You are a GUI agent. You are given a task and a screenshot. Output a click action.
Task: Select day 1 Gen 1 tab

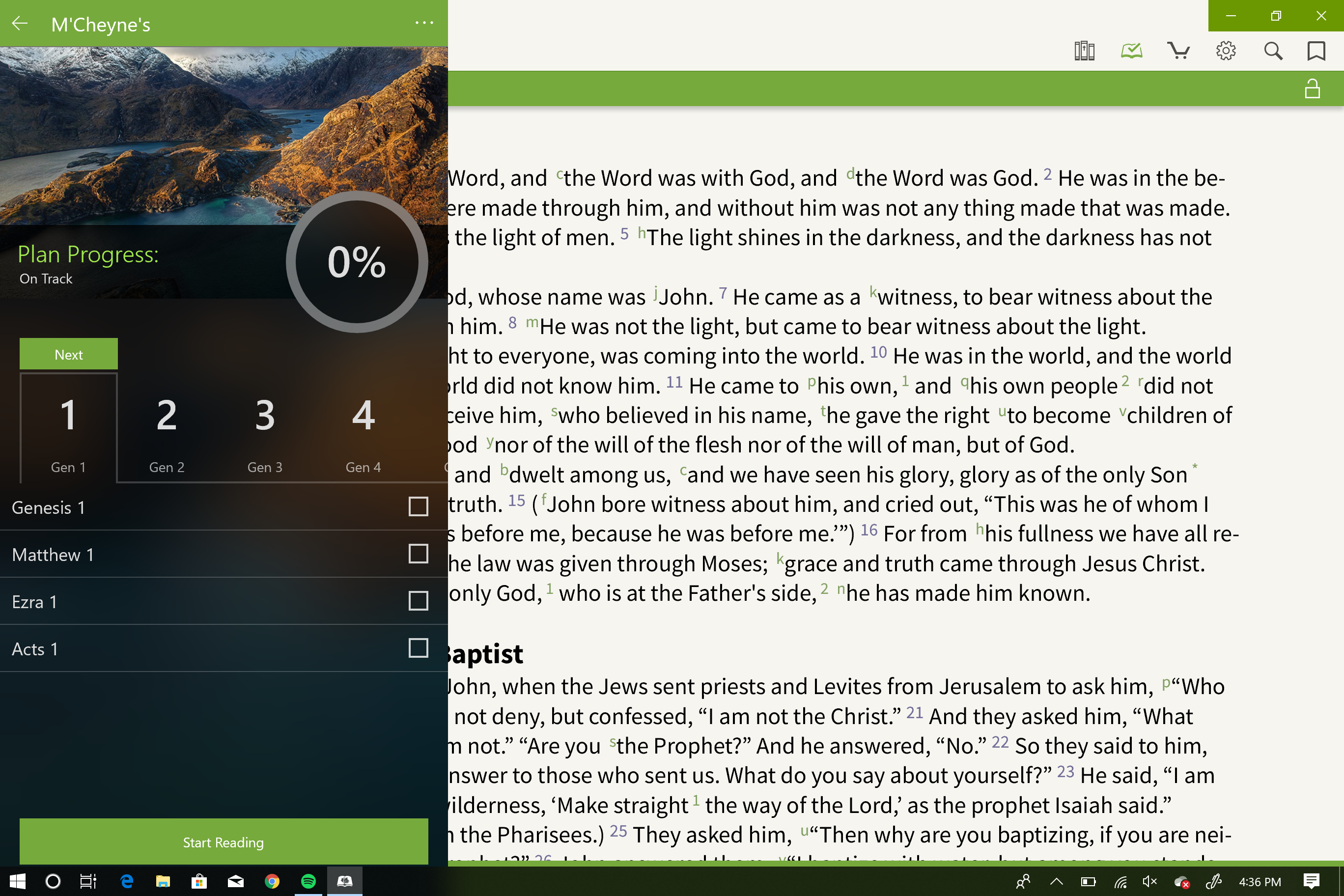point(69,428)
